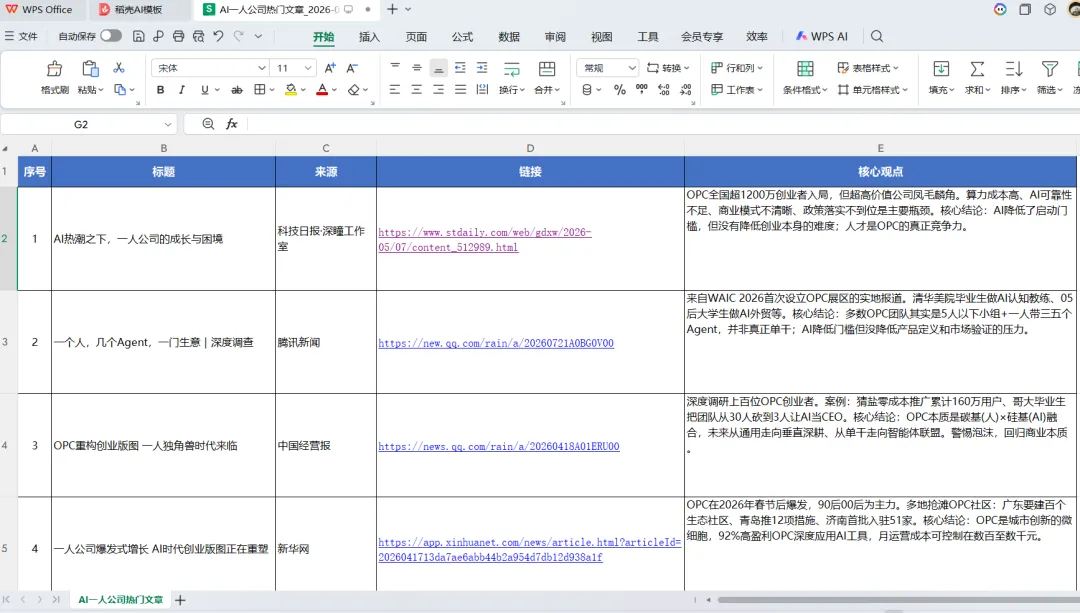Open the File (文件) menu

pyautogui.click(x=21, y=36)
